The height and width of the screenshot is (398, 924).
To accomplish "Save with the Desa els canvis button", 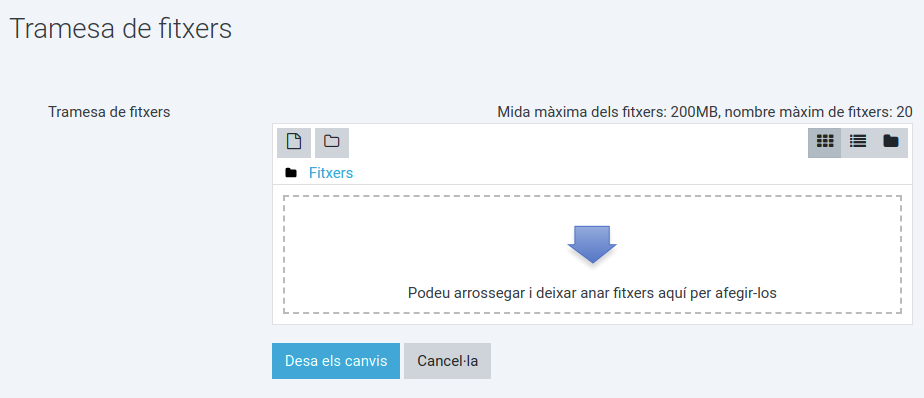I will 336,361.
